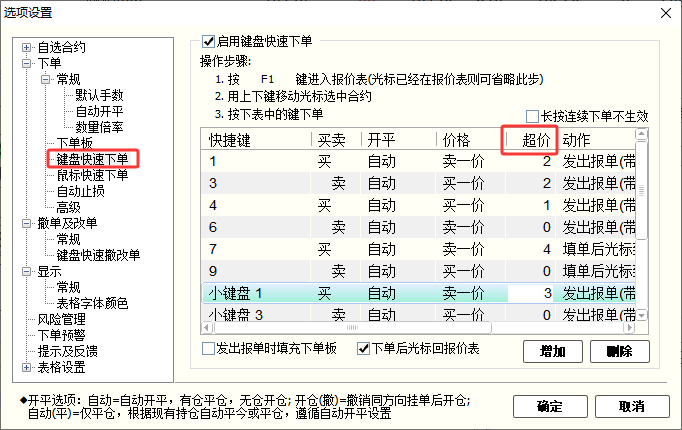The image size is (682, 430).
Task: Select 默认手数 in the tree
Action: 100,95
